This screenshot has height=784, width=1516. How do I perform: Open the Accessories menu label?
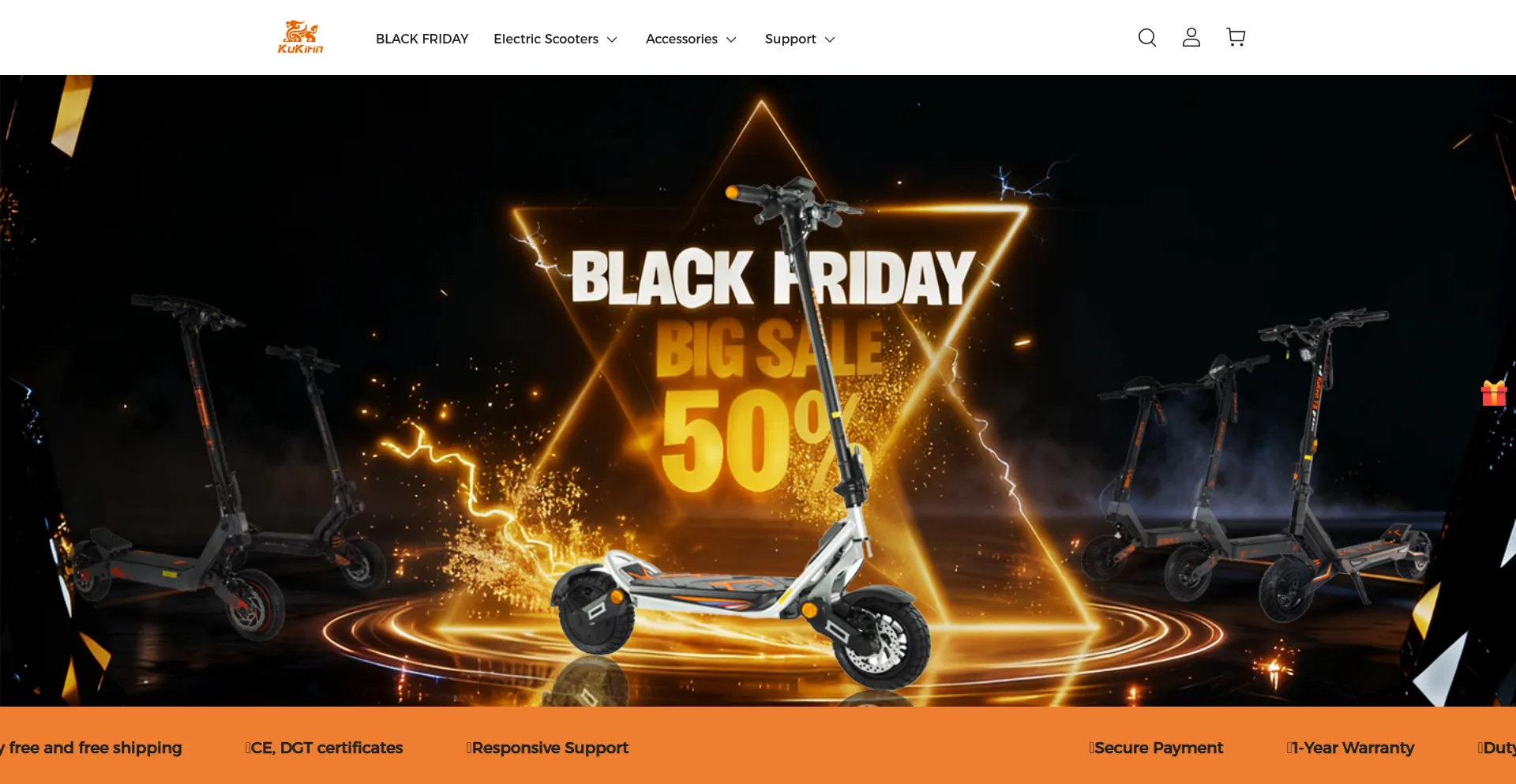point(681,39)
